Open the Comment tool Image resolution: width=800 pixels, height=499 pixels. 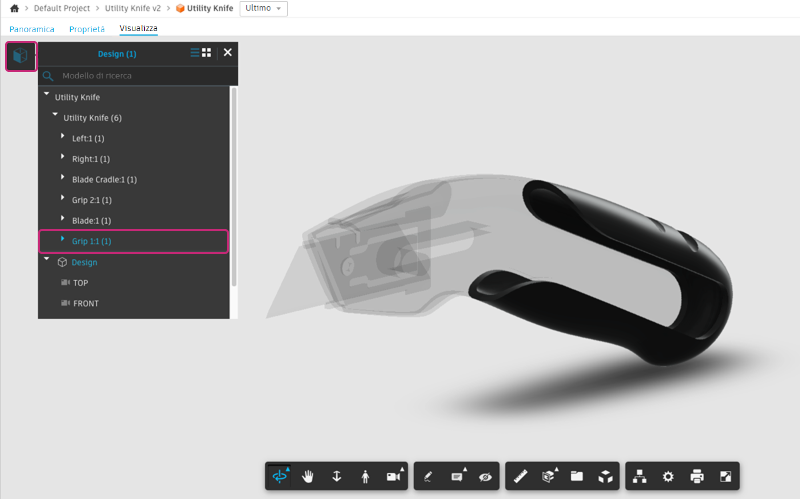[457, 477]
